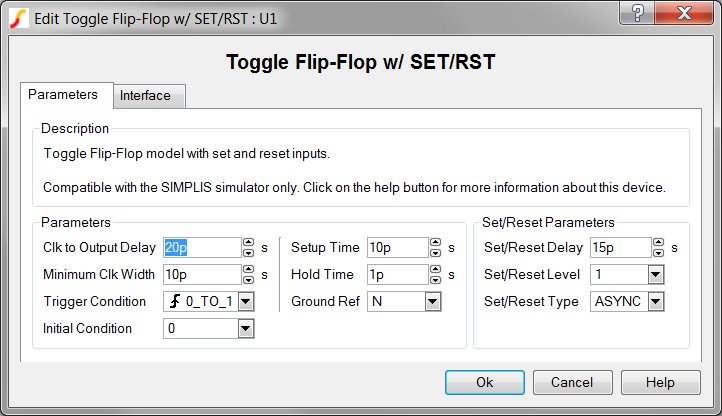This screenshot has height=416, width=722.
Task: Decrease Clk to Output Delay with down arrow
Action: click(x=248, y=252)
